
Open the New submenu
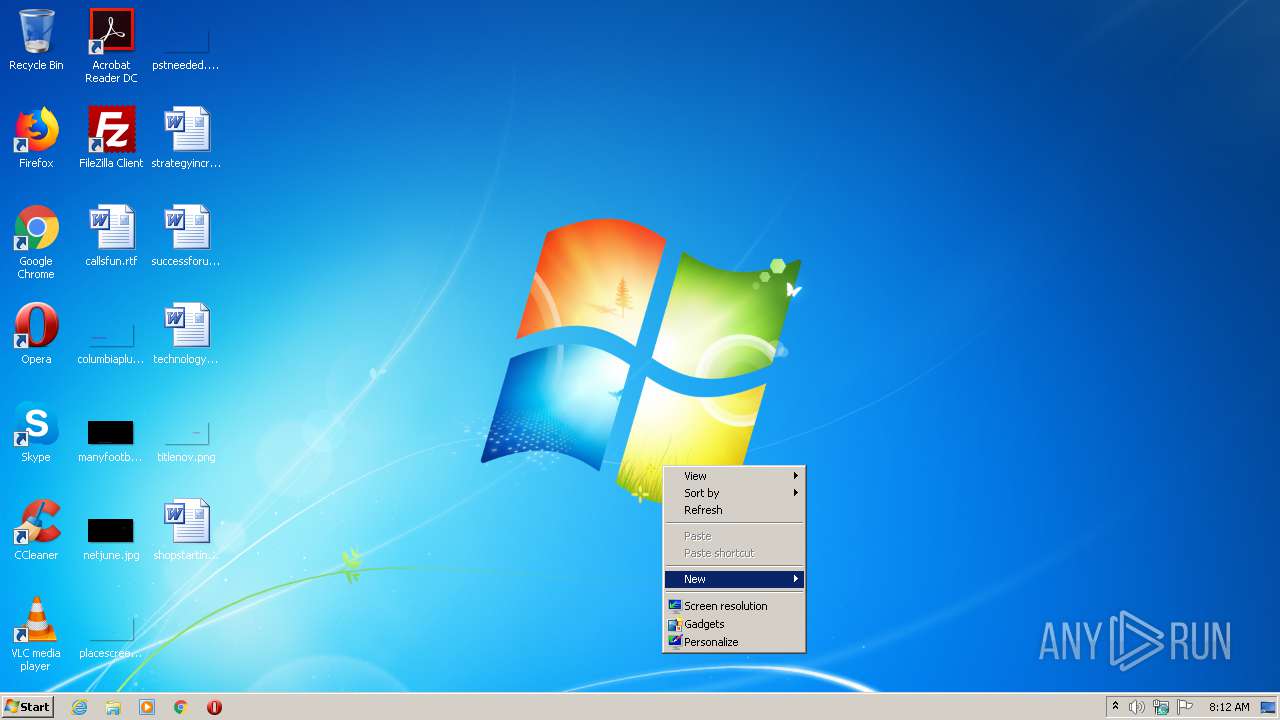734,579
